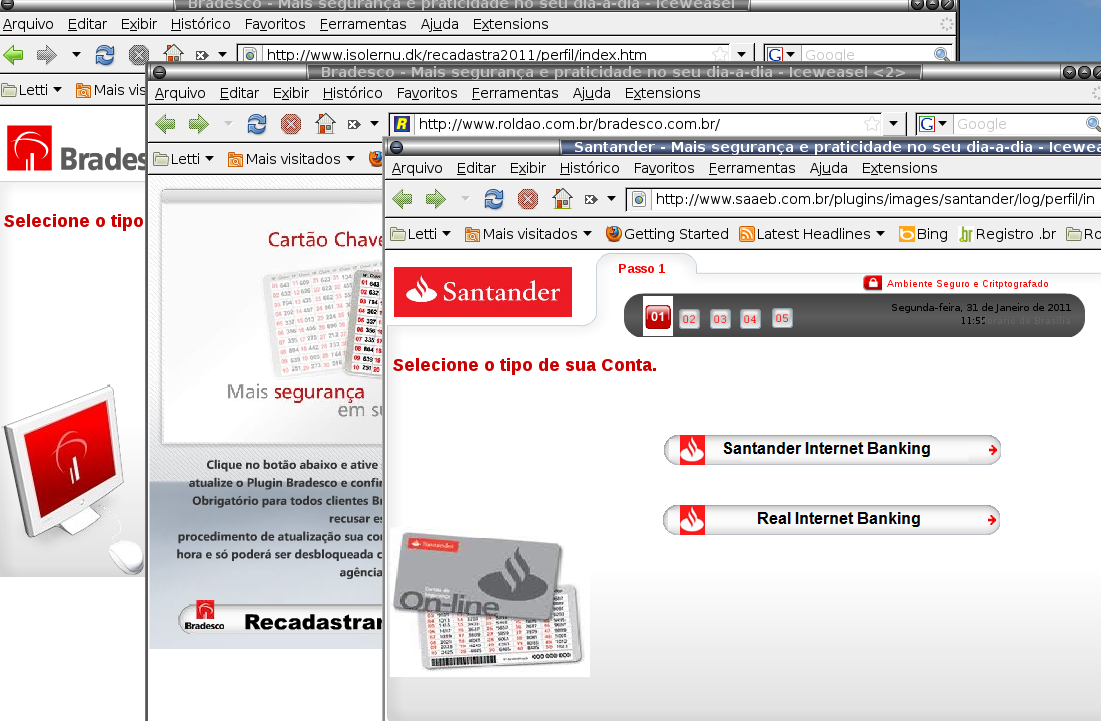1101x721 pixels.
Task: Click the site icon beside the roldao.com.br address
Action: click(x=402, y=124)
